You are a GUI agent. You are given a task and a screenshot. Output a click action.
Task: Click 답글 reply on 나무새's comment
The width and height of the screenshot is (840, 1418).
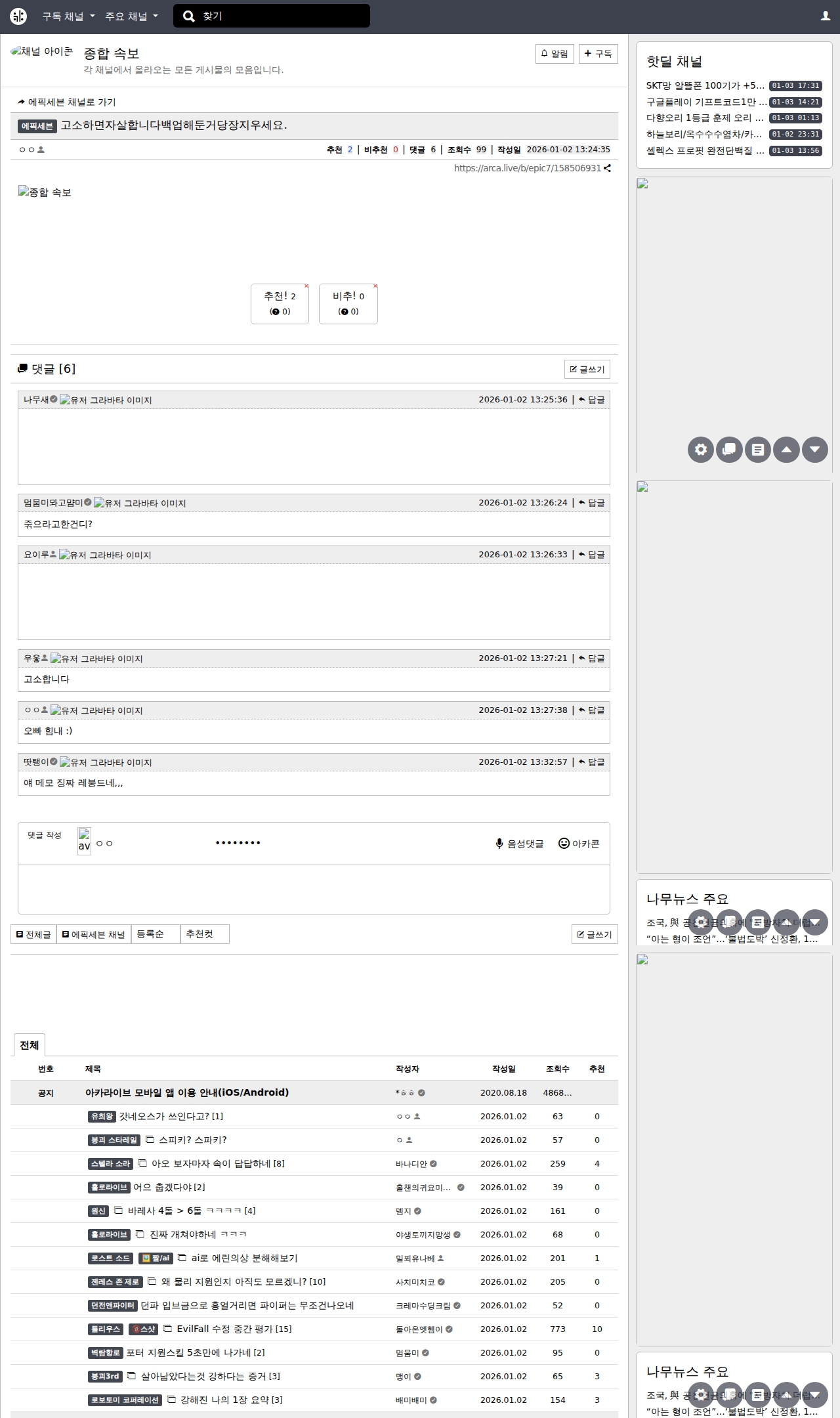click(x=591, y=399)
